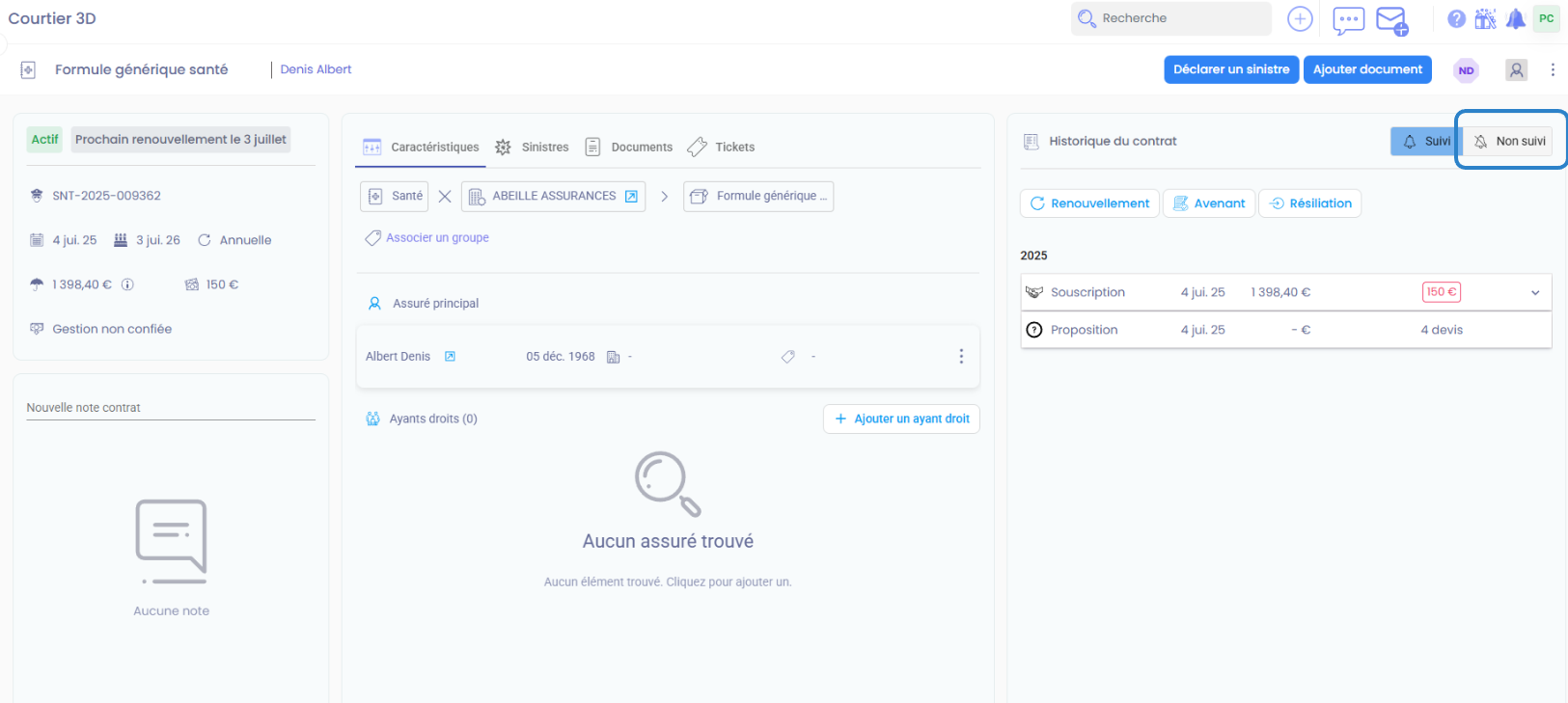Click the gift celebration icon

pos(1486,18)
